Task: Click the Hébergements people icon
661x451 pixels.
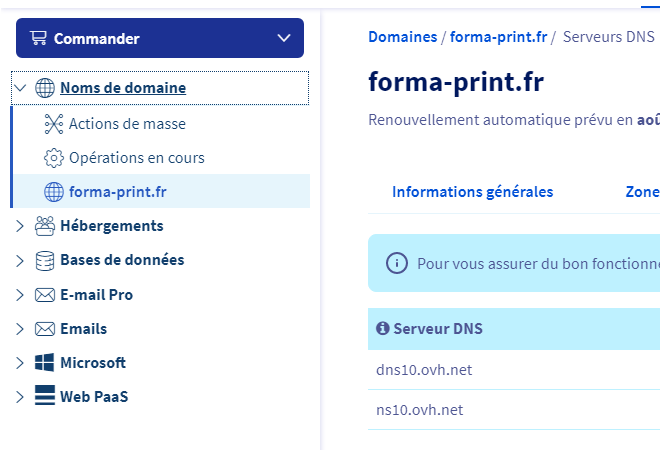Action: pyautogui.click(x=45, y=226)
